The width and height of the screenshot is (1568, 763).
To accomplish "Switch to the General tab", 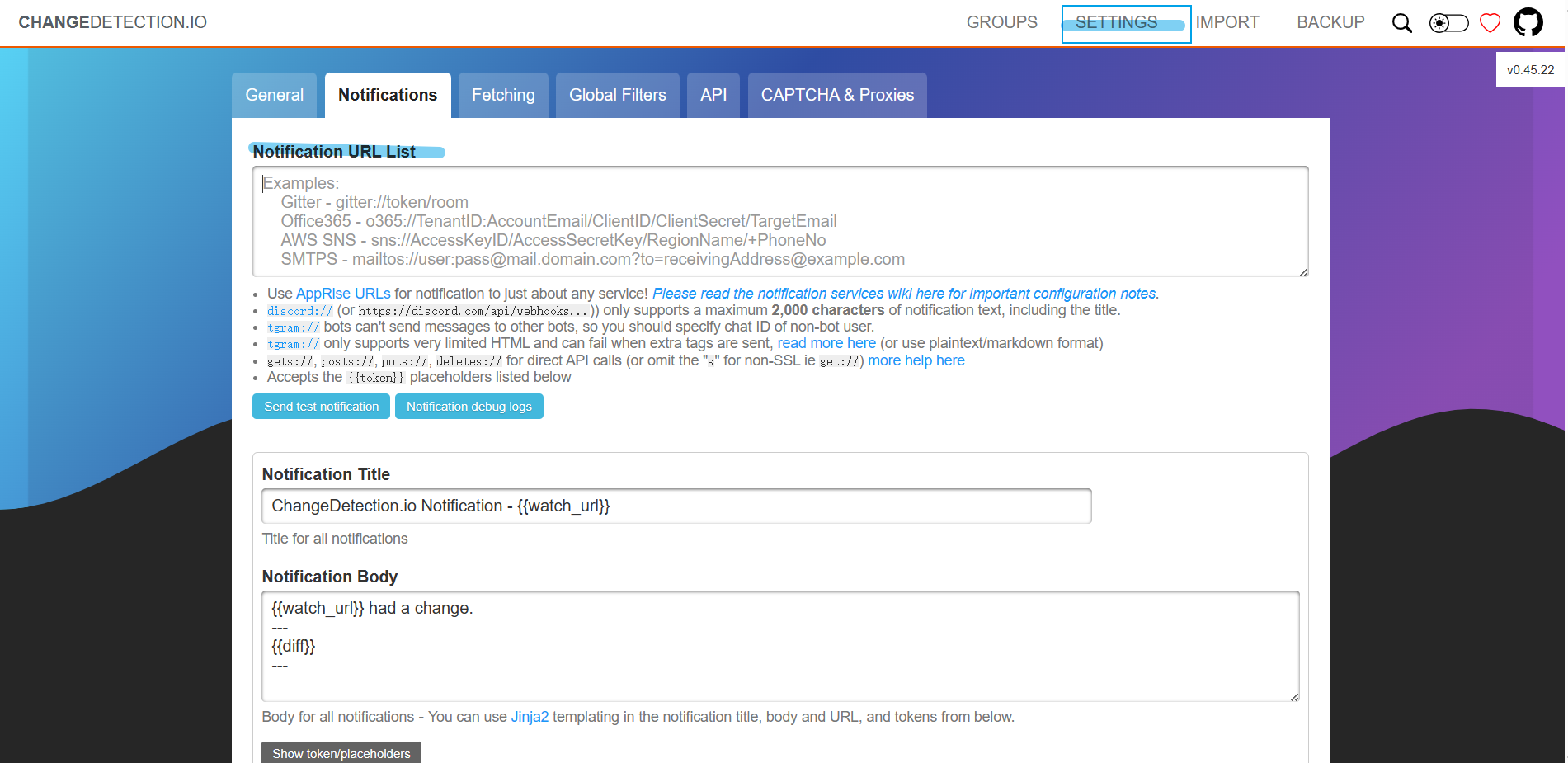I will (274, 96).
